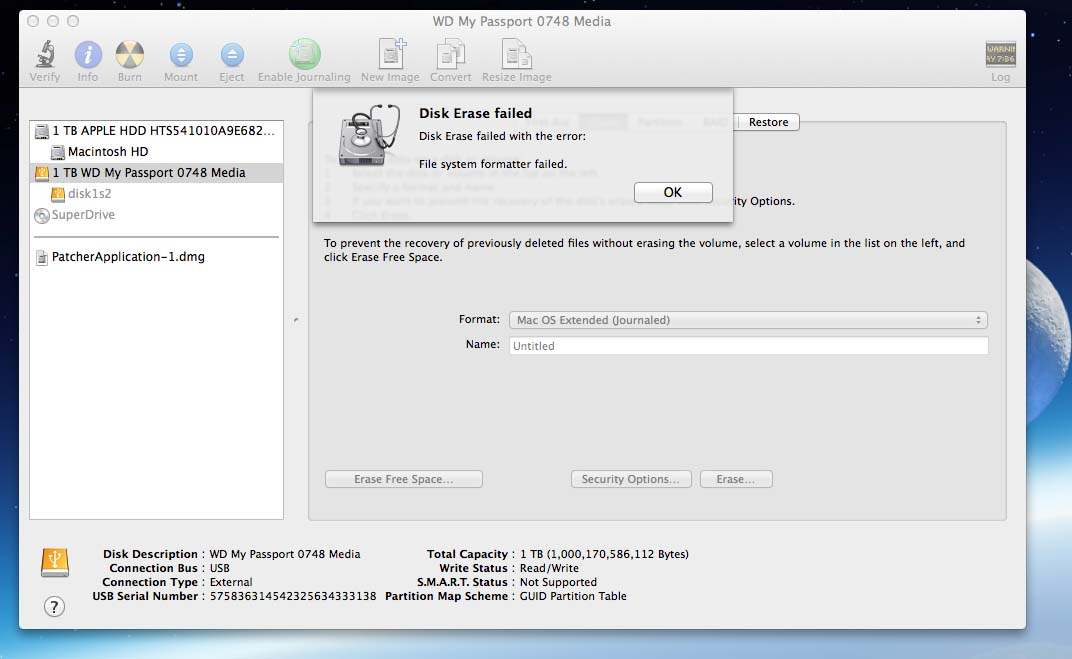Image resolution: width=1072 pixels, height=659 pixels.
Task: Open the Log viewer icon
Action: pos(1000,54)
